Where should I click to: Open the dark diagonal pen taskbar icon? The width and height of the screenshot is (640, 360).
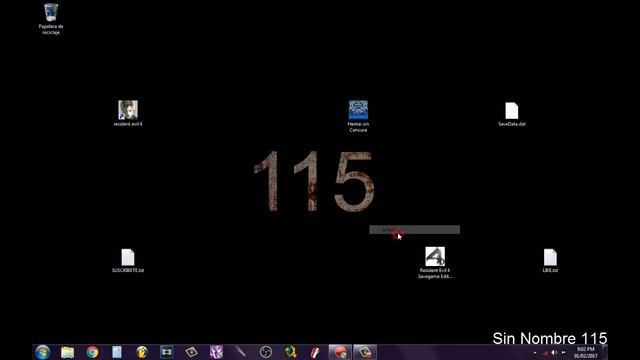(x=241, y=352)
